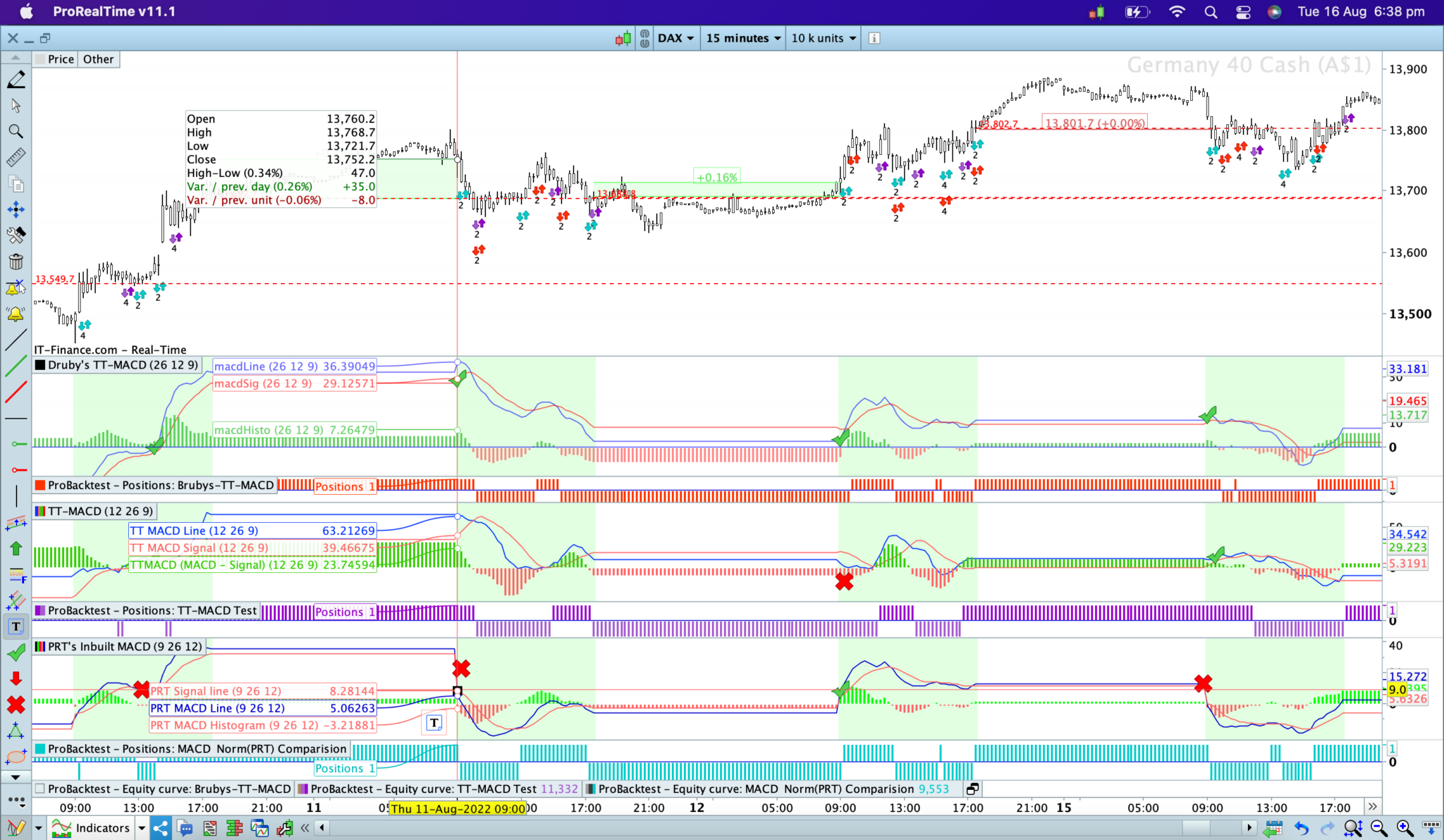
Task: Click the scrollbar right arrow
Action: coord(1249,828)
